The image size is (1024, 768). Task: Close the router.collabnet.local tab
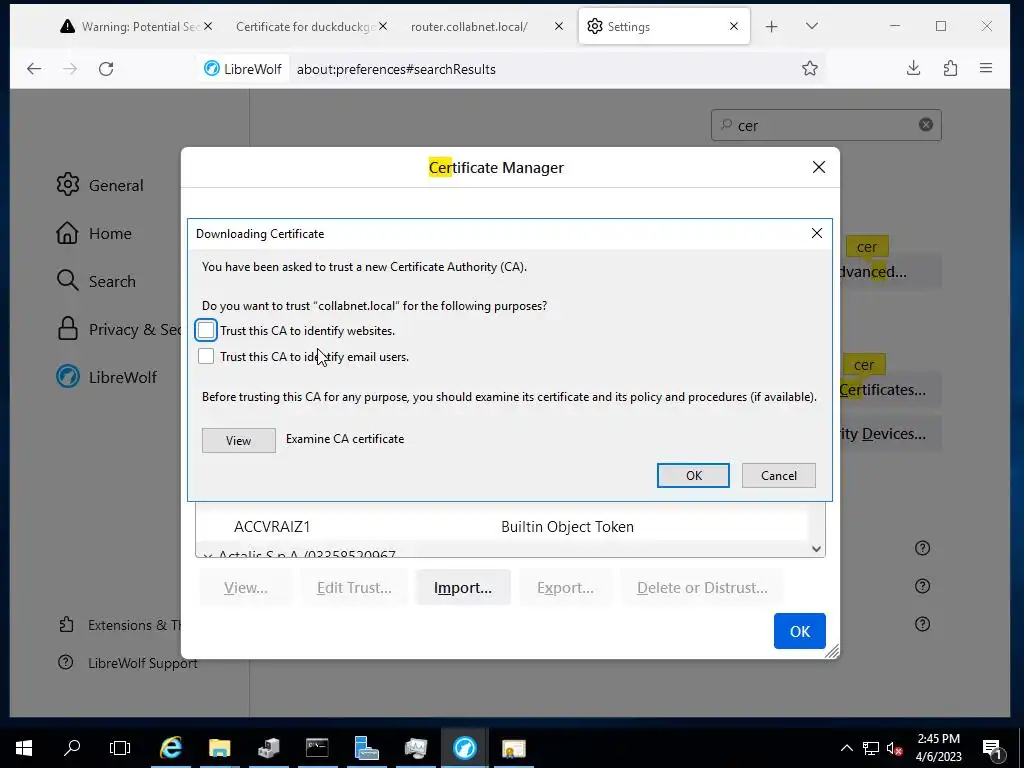558,26
